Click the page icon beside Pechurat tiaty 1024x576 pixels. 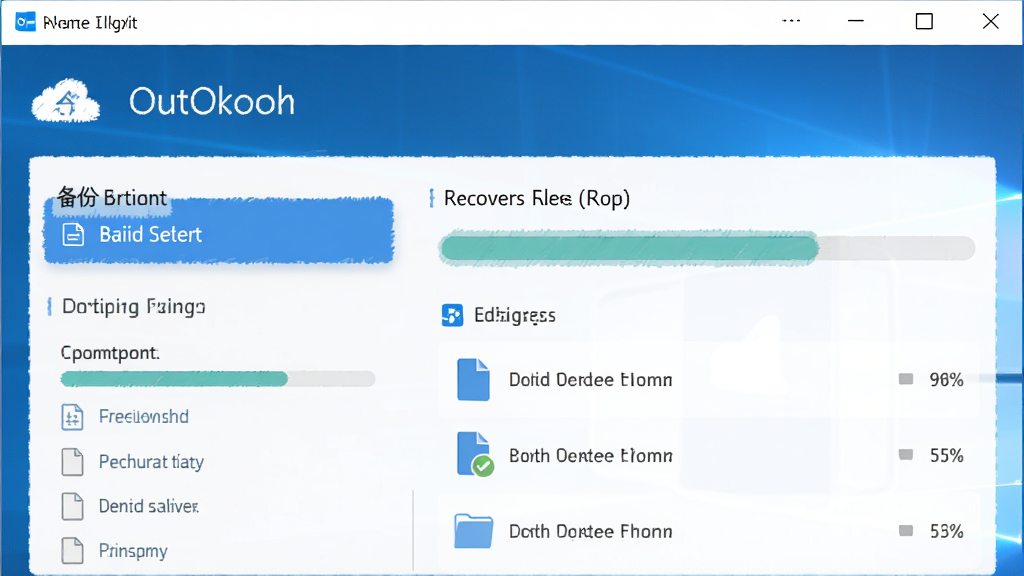tap(72, 462)
